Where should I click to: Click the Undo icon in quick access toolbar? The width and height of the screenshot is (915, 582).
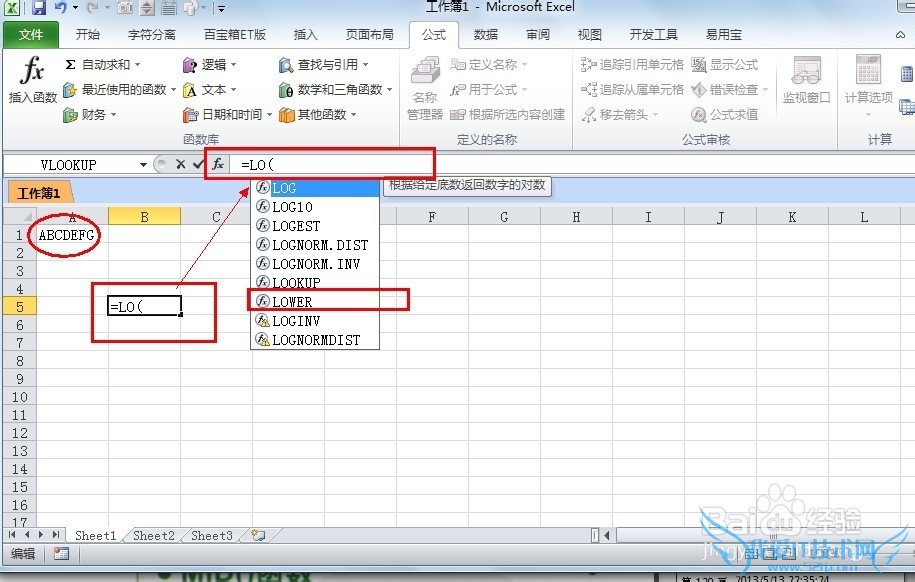pos(61,8)
